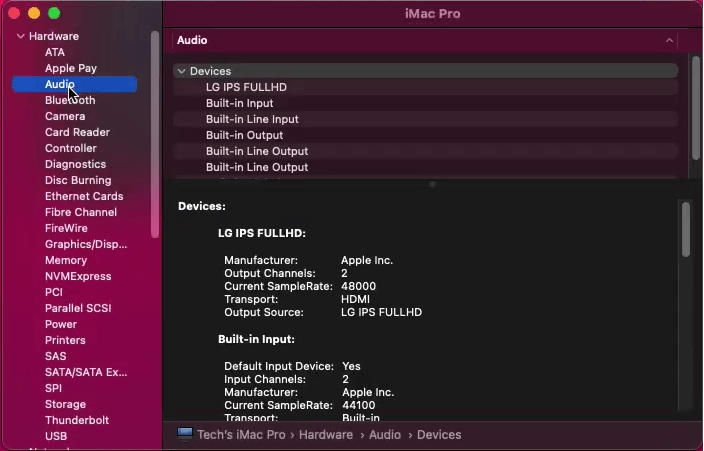
Task: Click the Audio column sort chevron
Action: (669, 40)
